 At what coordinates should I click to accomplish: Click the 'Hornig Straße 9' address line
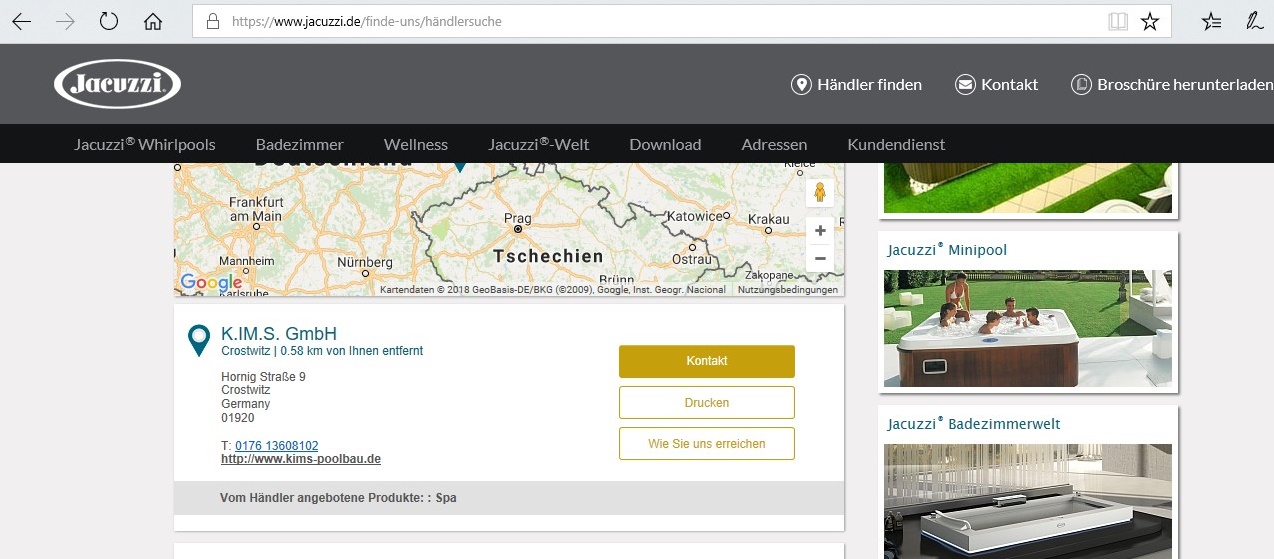point(263,377)
